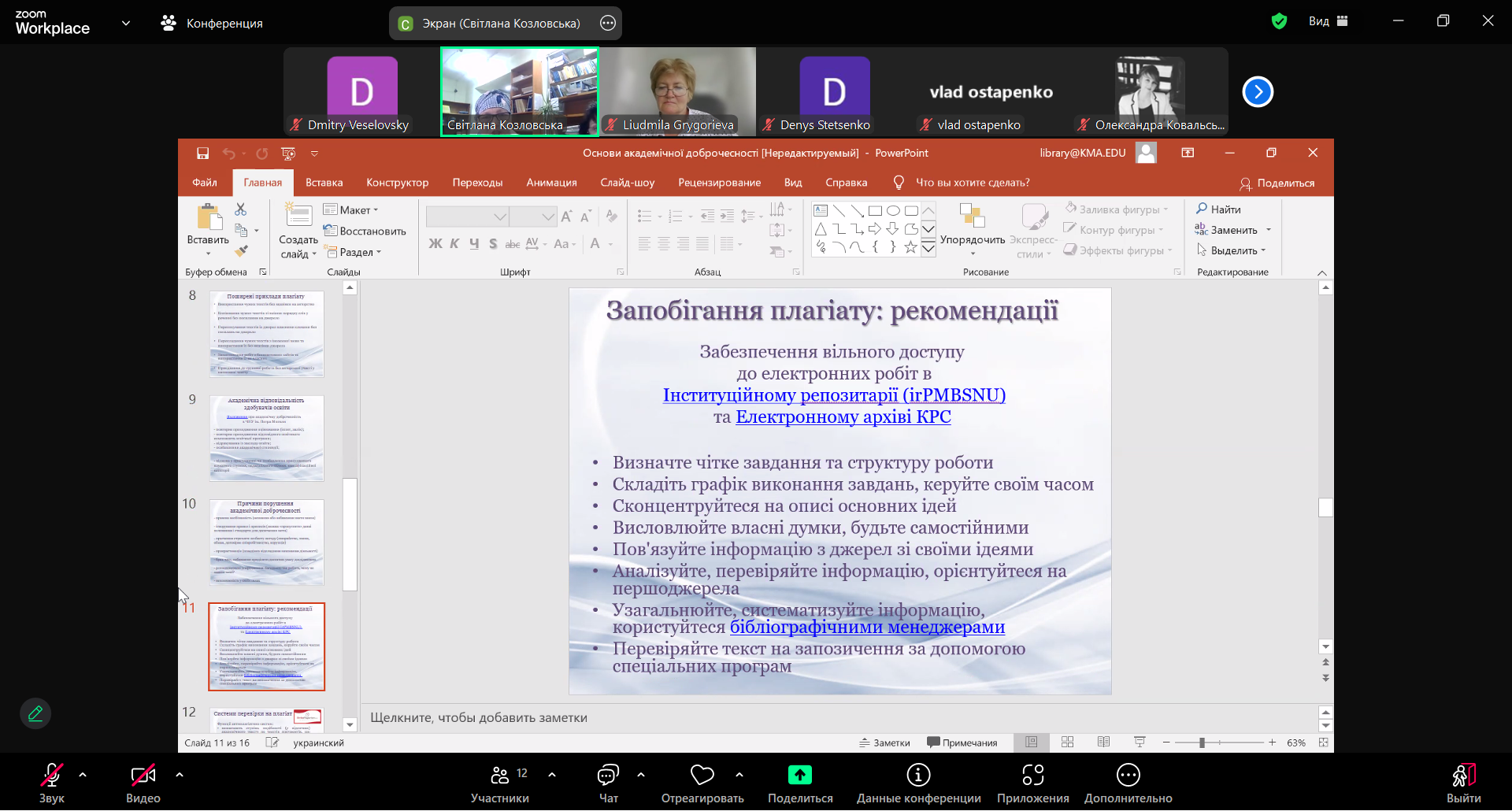Click the Cut scissors icon

click(x=241, y=209)
